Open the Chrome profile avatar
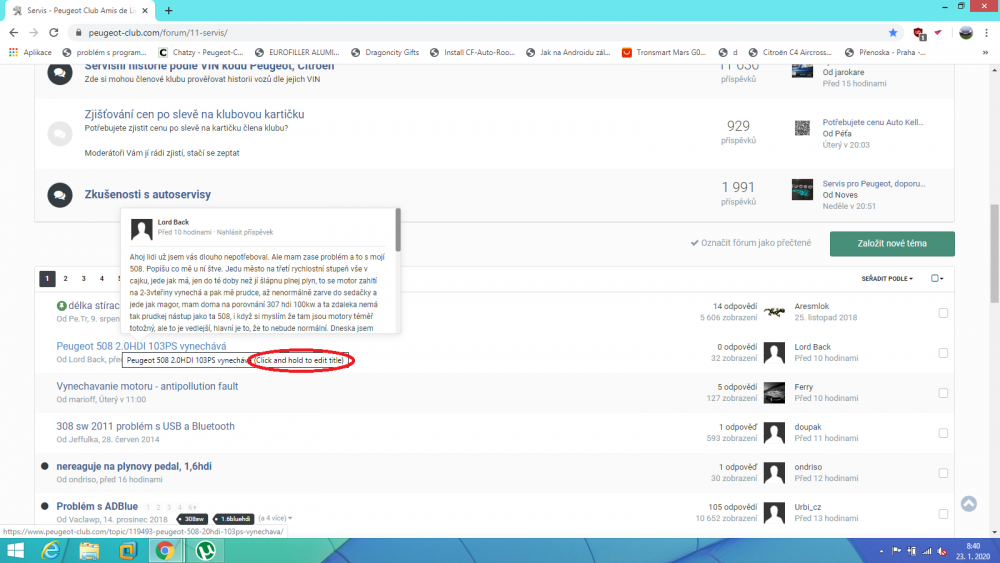Image resolution: width=1000 pixels, height=563 pixels. pyautogui.click(x=966, y=33)
